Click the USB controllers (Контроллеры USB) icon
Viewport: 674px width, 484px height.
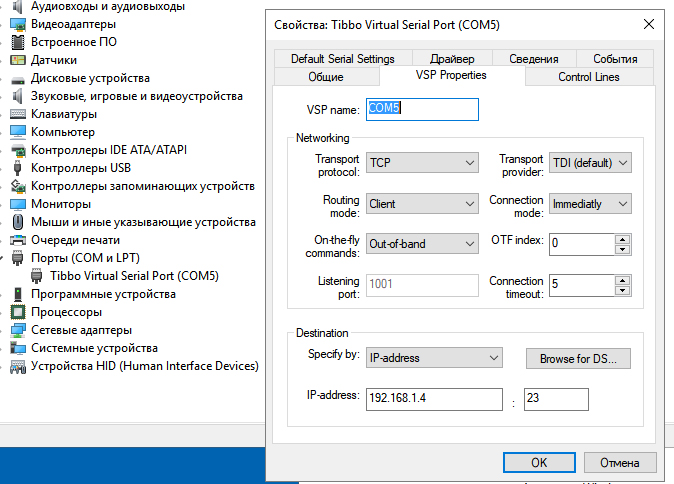click(18, 168)
